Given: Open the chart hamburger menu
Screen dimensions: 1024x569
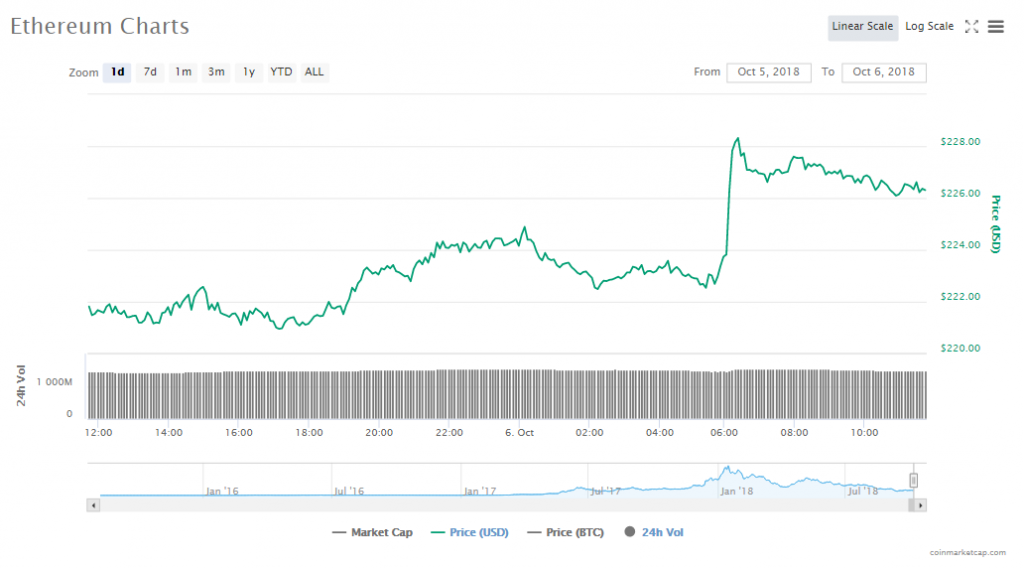Looking at the screenshot, I should coord(995,27).
